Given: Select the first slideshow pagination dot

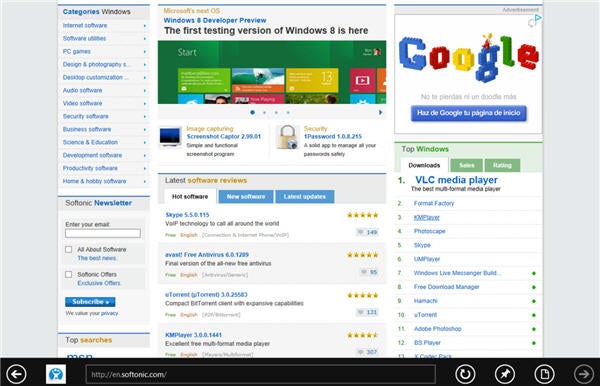Looking at the screenshot, I should coord(252,112).
